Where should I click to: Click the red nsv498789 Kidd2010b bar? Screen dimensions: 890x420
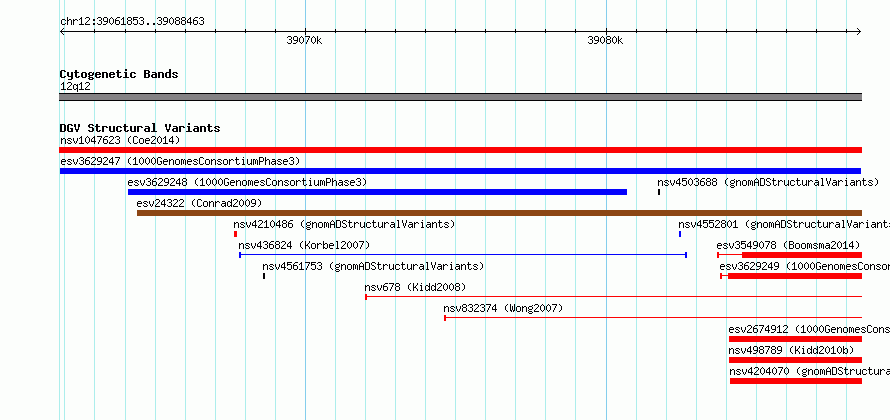(795, 360)
